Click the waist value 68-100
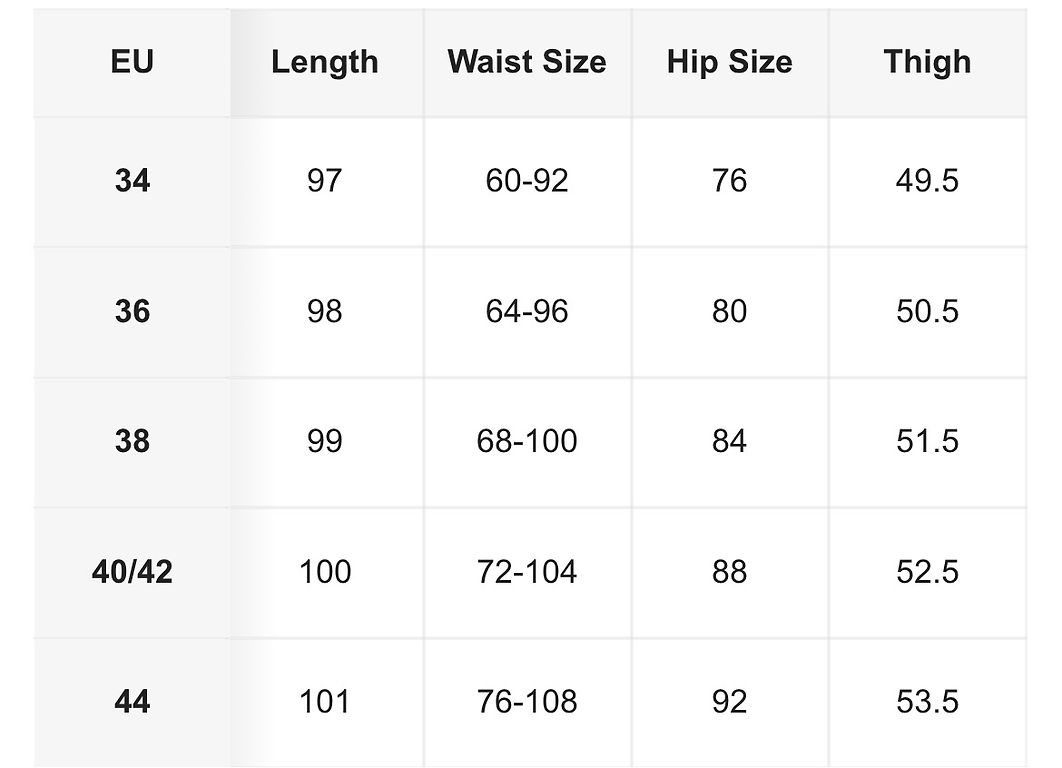Image resolution: width=1062 pixels, height=768 pixels. click(x=527, y=442)
